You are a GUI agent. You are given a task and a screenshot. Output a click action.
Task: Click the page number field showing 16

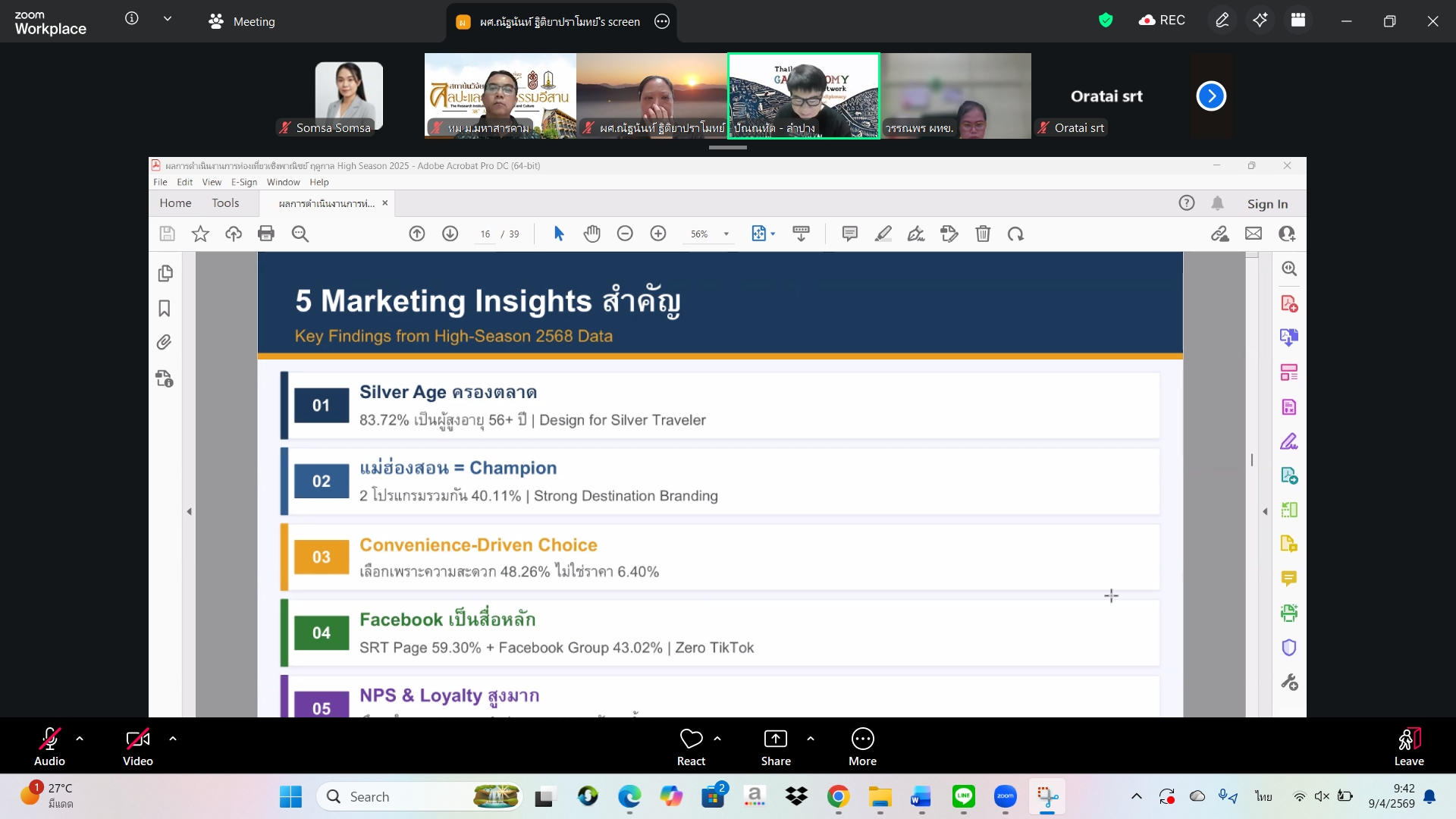[x=485, y=234]
